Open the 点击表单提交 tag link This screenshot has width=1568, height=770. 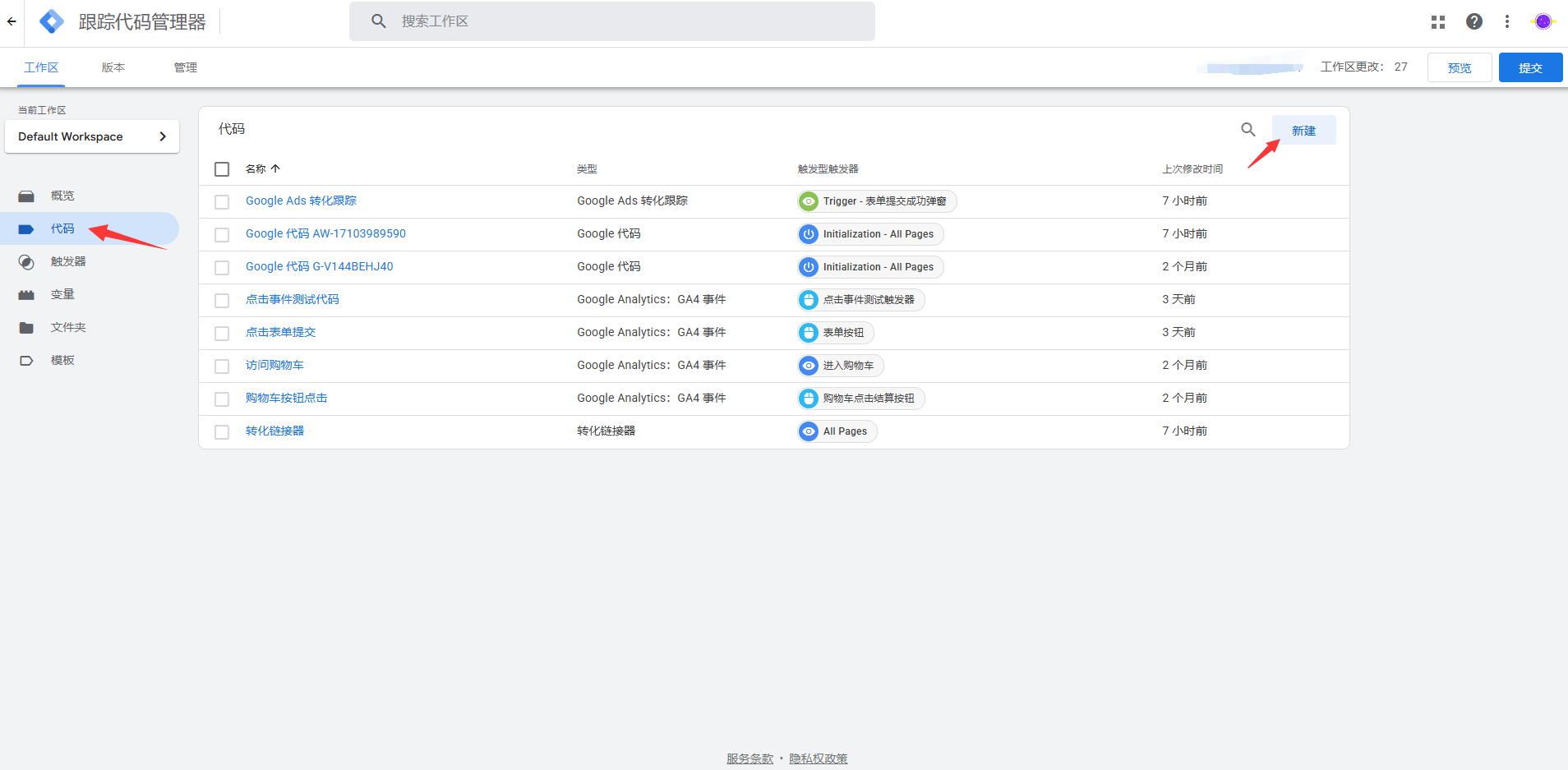tap(280, 332)
